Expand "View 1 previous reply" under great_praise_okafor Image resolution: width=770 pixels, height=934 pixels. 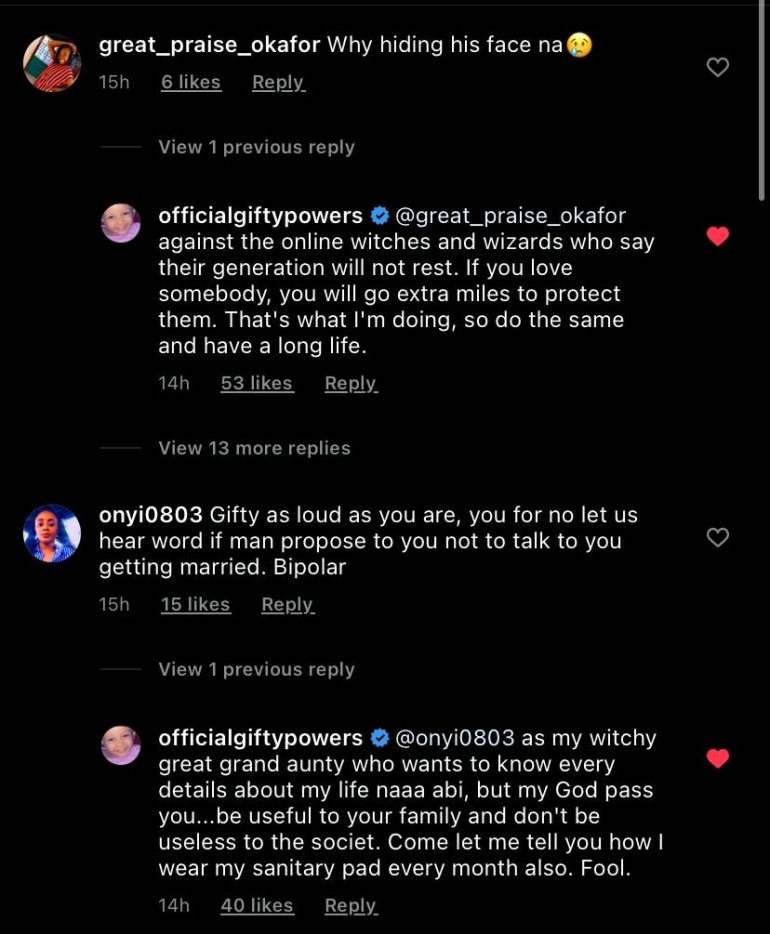pyautogui.click(x=256, y=147)
